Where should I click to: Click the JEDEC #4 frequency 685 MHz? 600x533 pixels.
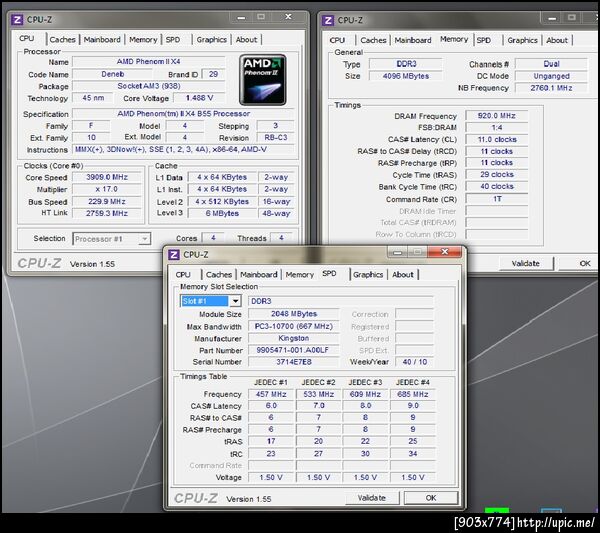pos(412,394)
